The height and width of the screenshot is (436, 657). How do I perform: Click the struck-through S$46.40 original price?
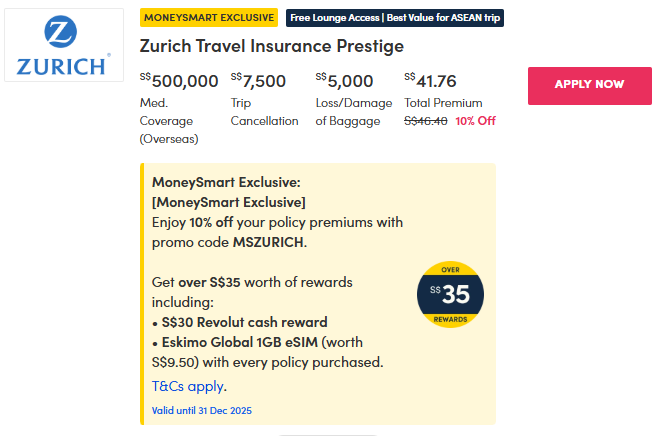click(426, 121)
